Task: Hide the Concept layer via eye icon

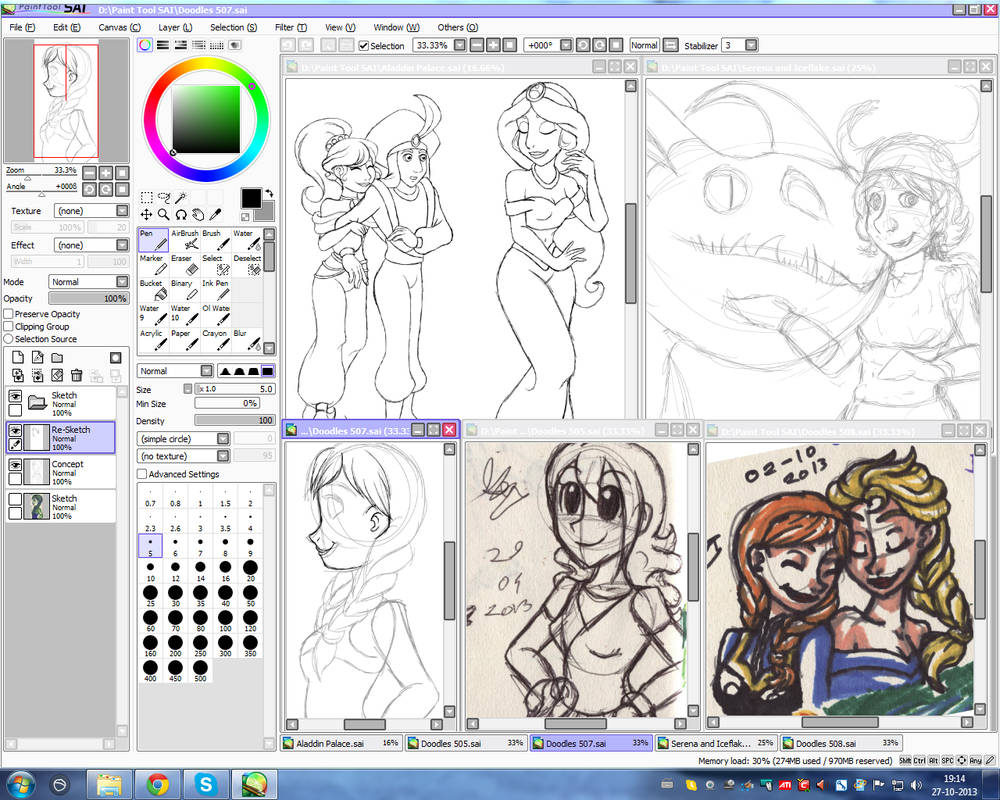Action: tap(16, 464)
